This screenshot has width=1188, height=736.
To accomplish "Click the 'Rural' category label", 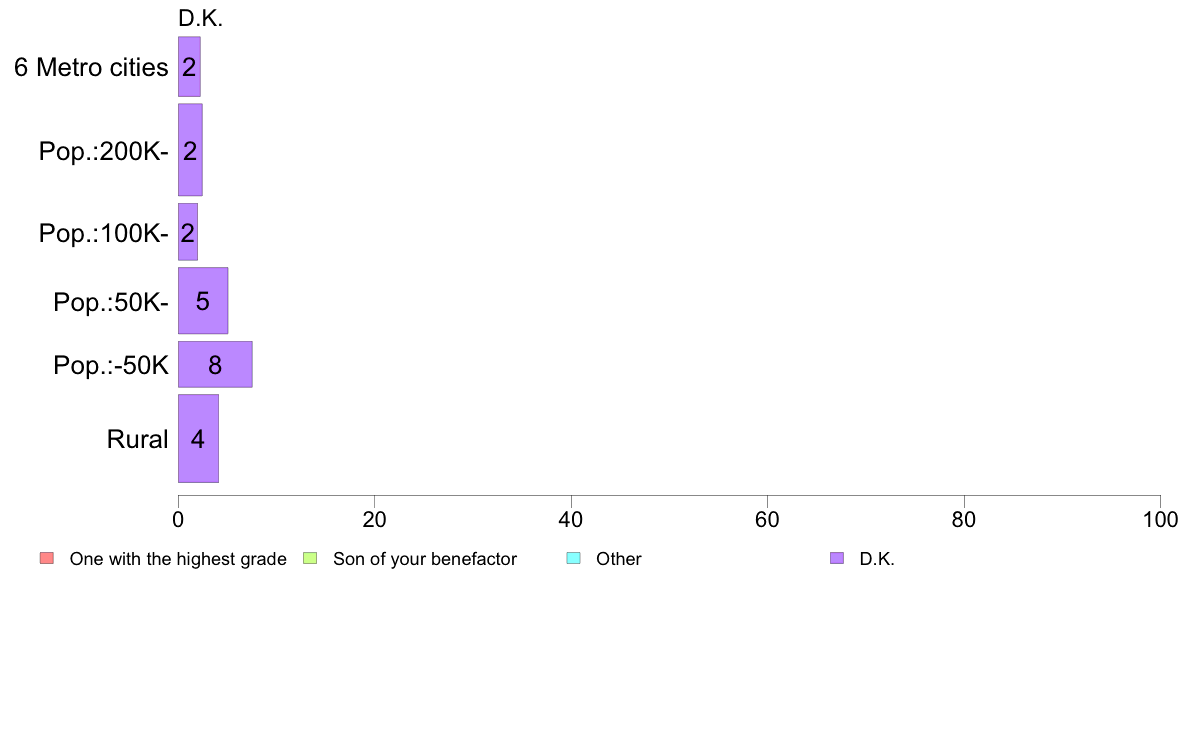I will pos(137,439).
